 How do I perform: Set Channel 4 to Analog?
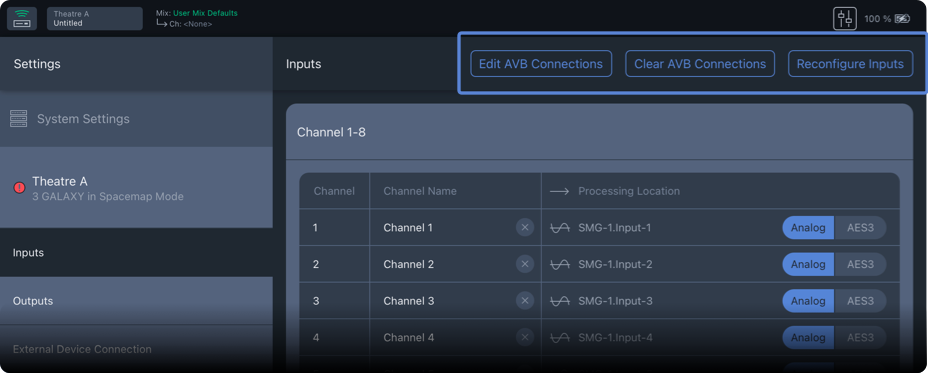[x=808, y=337]
